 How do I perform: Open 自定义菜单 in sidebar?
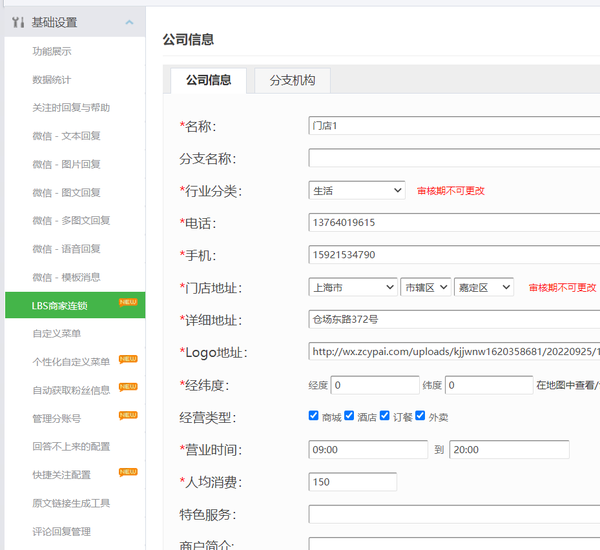[57, 334]
